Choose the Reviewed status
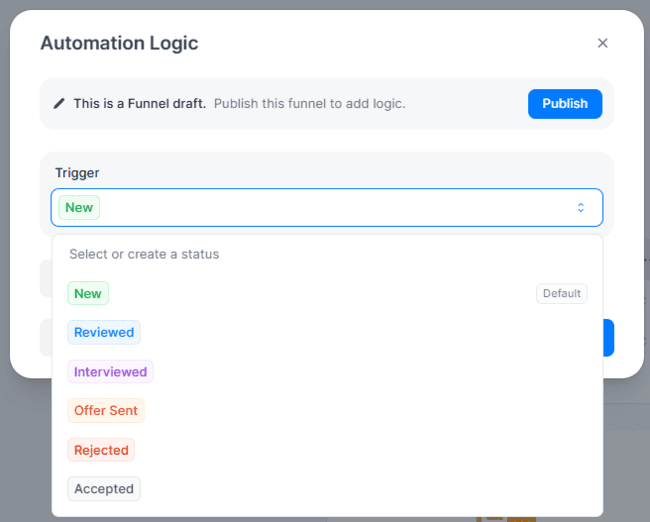Viewport: 650px width, 522px height. click(x=104, y=332)
